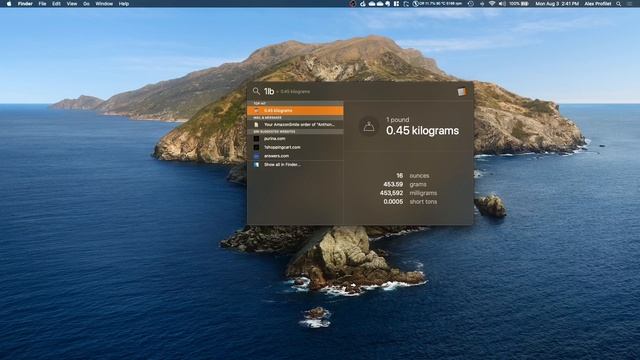Click the Finder icon beside Show all
The height and width of the screenshot is (360, 640).
pyautogui.click(x=256, y=164)
